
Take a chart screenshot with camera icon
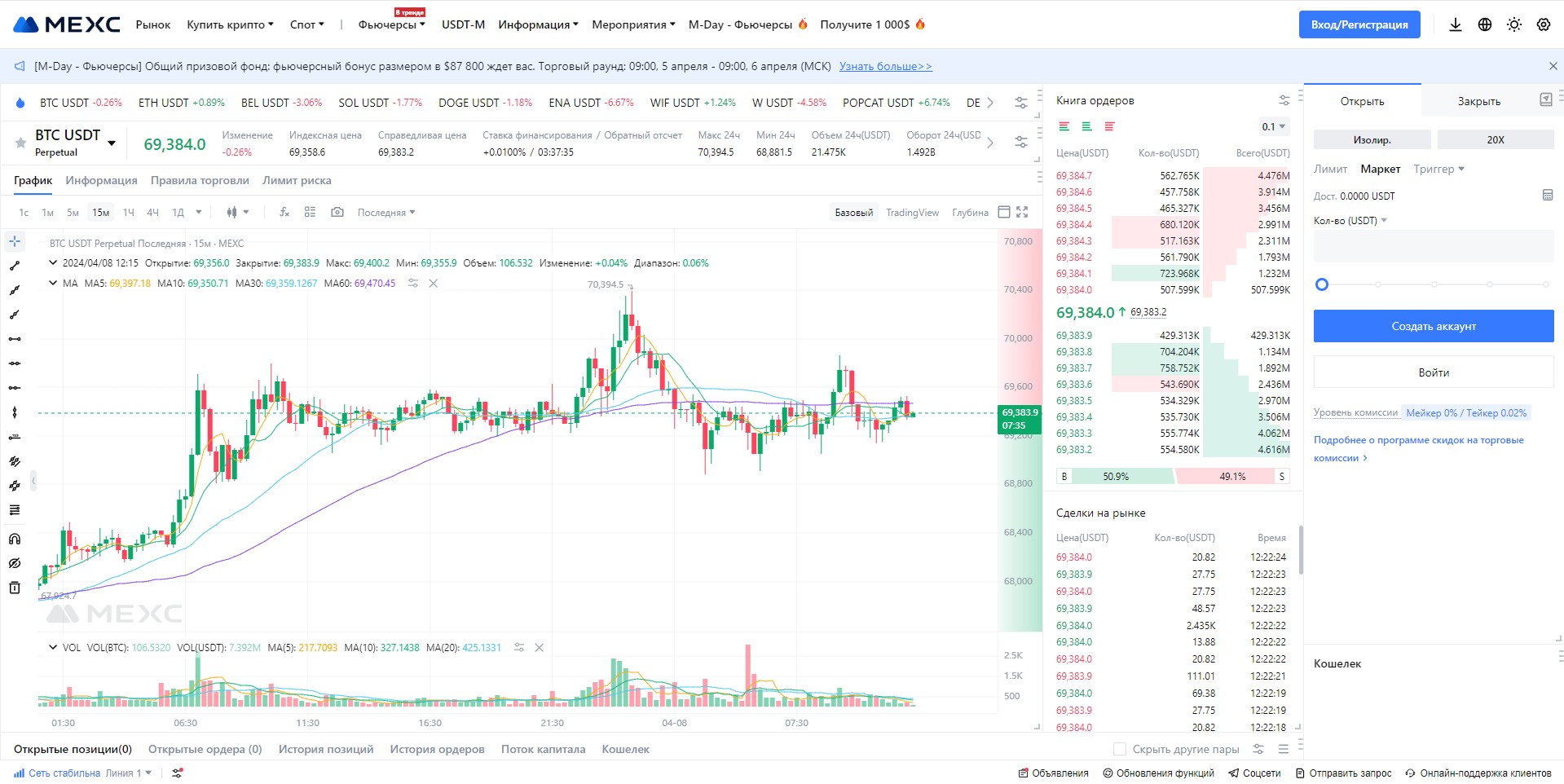click(x=337, y=212)
